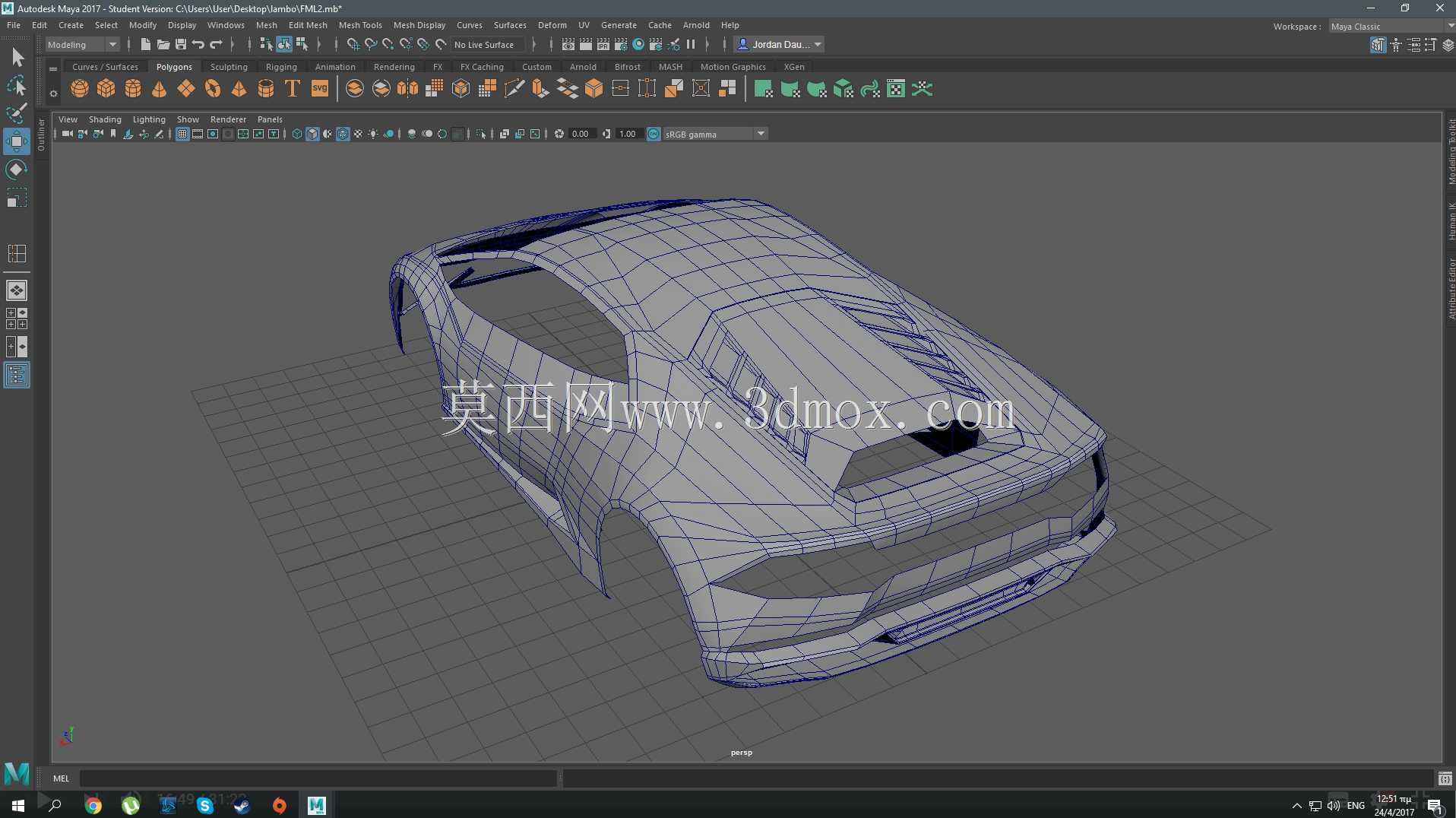Open the viewport Shading panel menu
The image size is (1456, 818).
pos(105,119)
